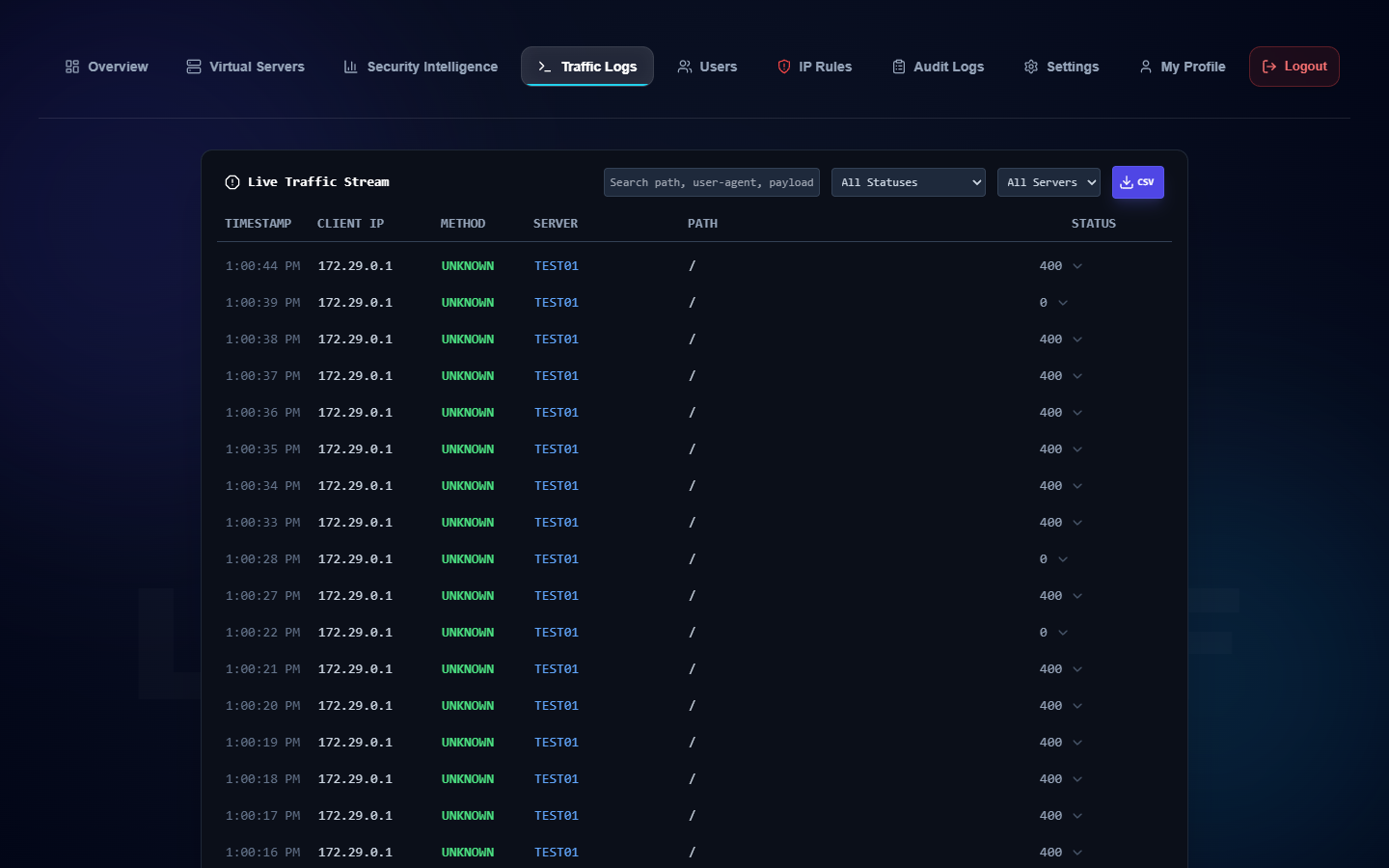Expand the 1:00:39 PM log row chevron
Screen dimensions: 1389x868
(1063, 303)
